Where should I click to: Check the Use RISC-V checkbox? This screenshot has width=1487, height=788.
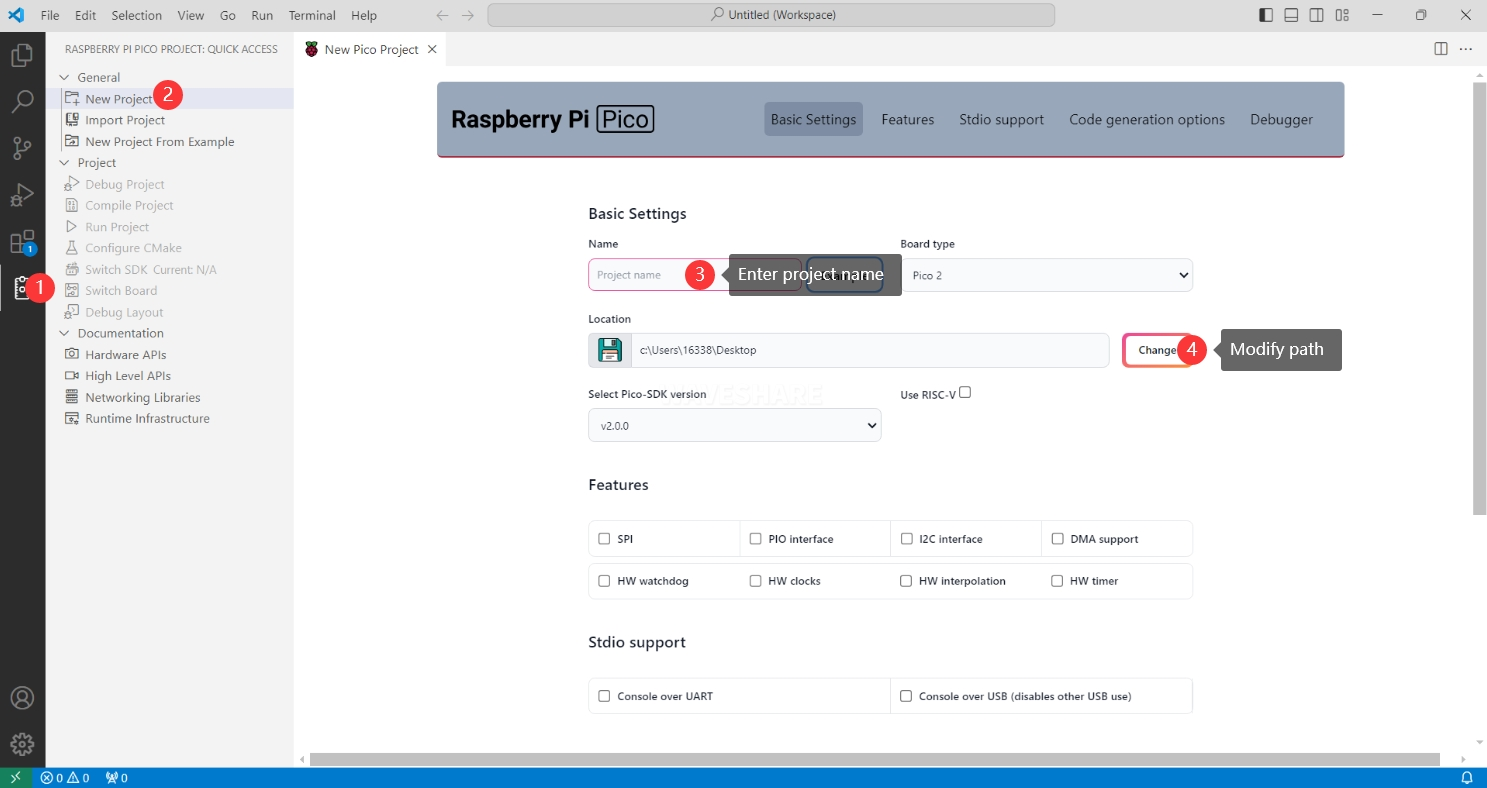[x=965, y=393]
